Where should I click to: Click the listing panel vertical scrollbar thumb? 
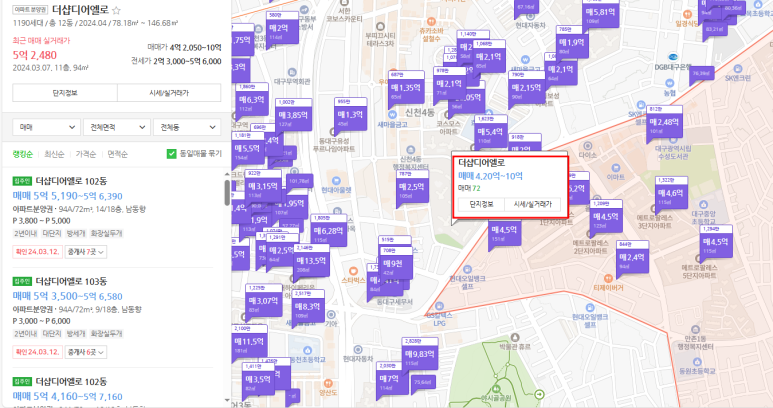pos(227,192)
